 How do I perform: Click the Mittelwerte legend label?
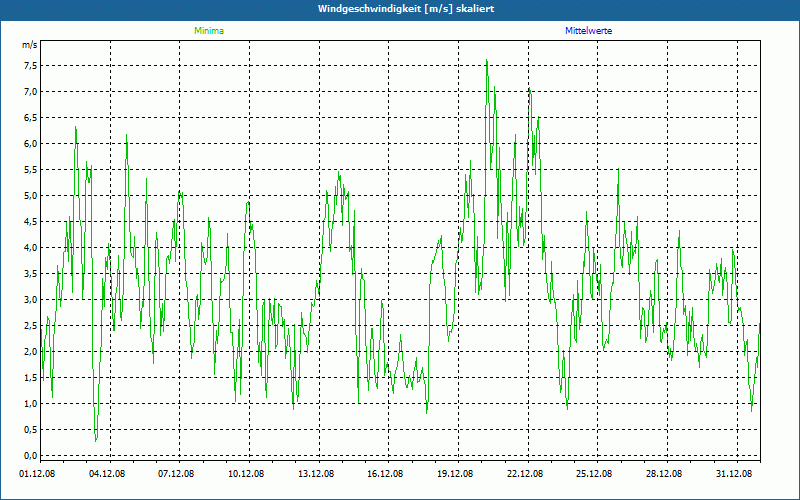tap(589, 31)
